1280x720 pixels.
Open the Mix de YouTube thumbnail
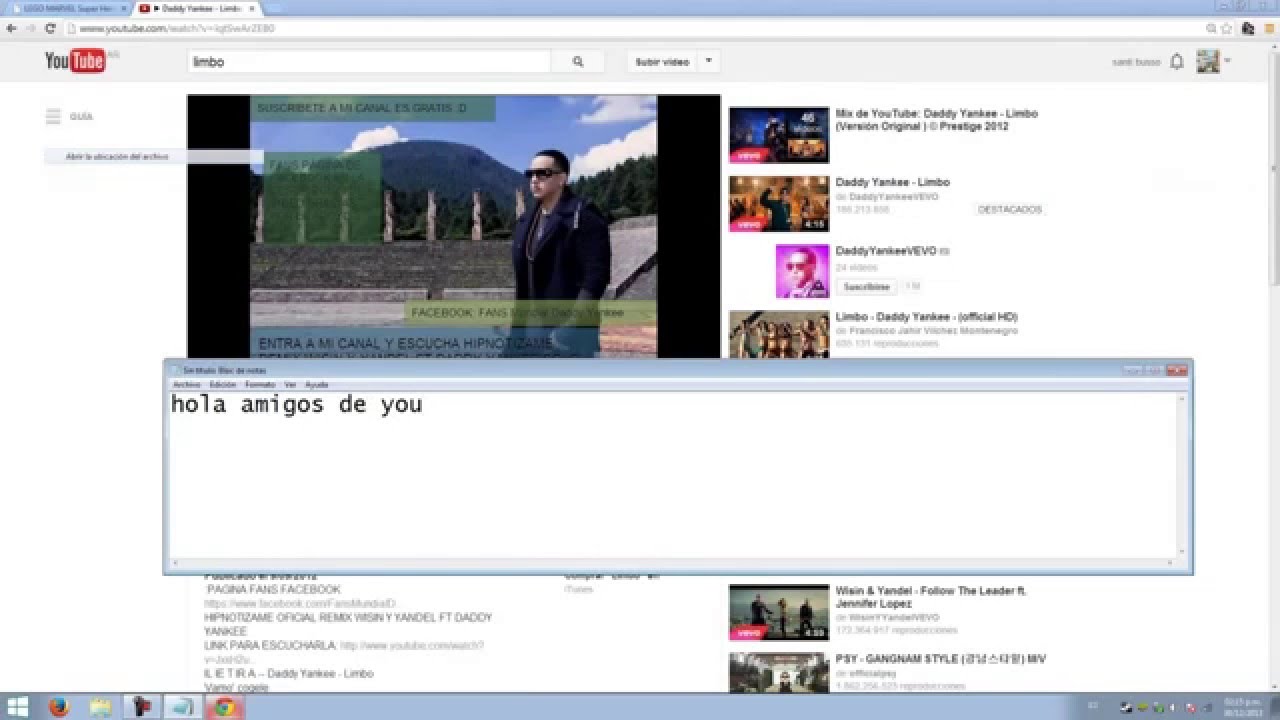(779, 135)
